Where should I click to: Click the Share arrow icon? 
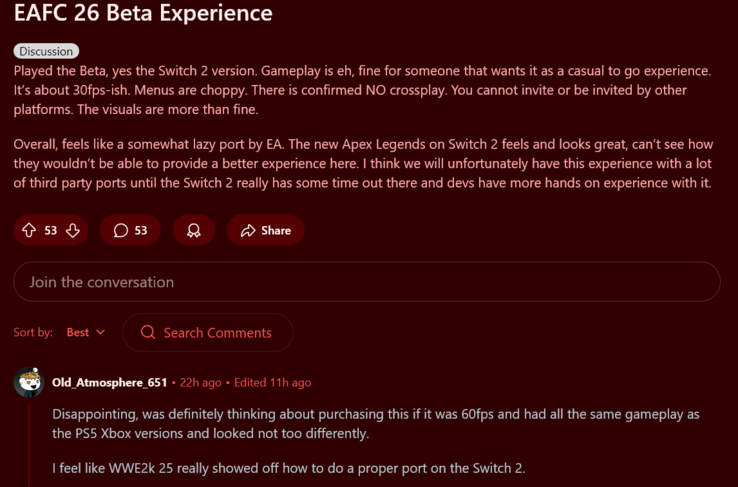click(x=247, y=230)
